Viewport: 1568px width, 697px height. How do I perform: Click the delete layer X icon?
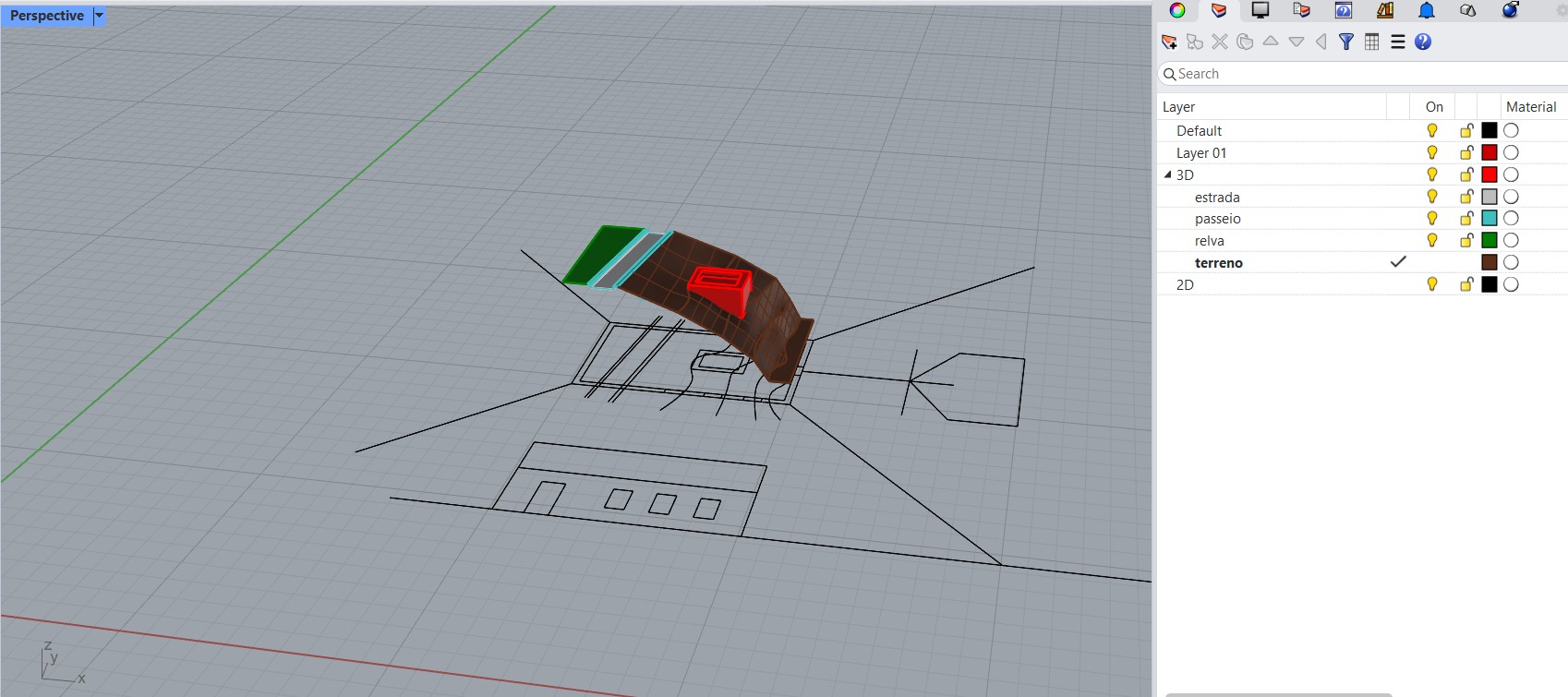[1220, 42]
